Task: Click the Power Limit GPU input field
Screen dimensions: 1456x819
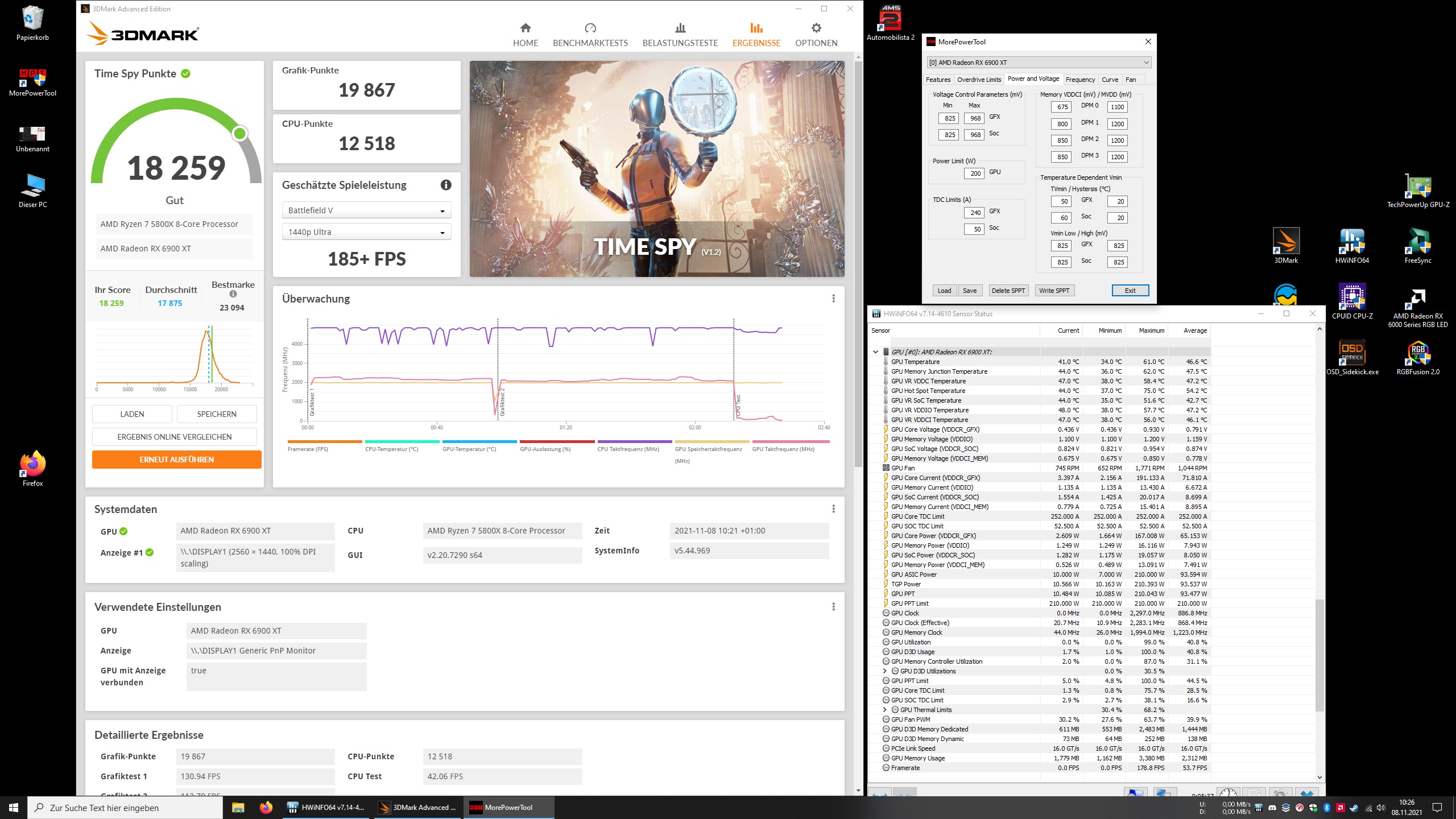Action: [974, 173]
